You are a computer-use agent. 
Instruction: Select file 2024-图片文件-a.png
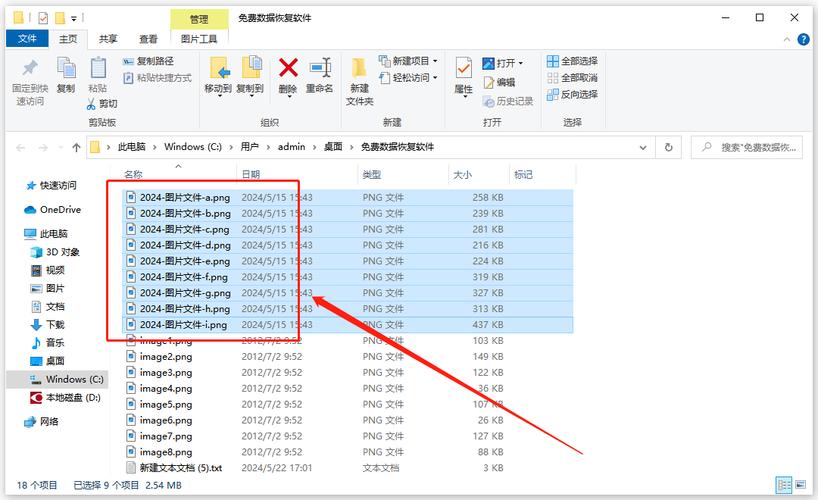coord(348,197)
